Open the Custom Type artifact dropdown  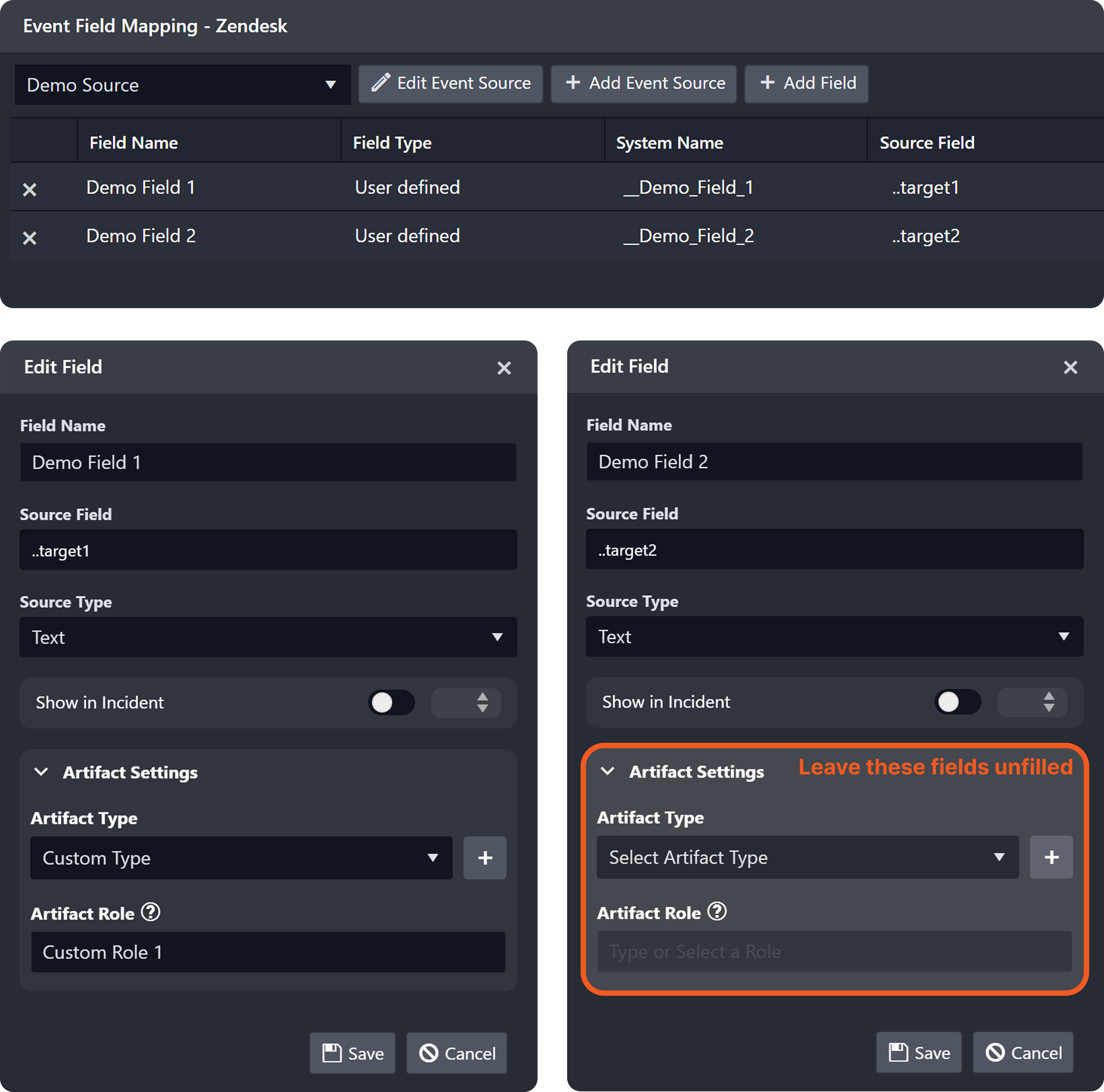tap(241, 858)
